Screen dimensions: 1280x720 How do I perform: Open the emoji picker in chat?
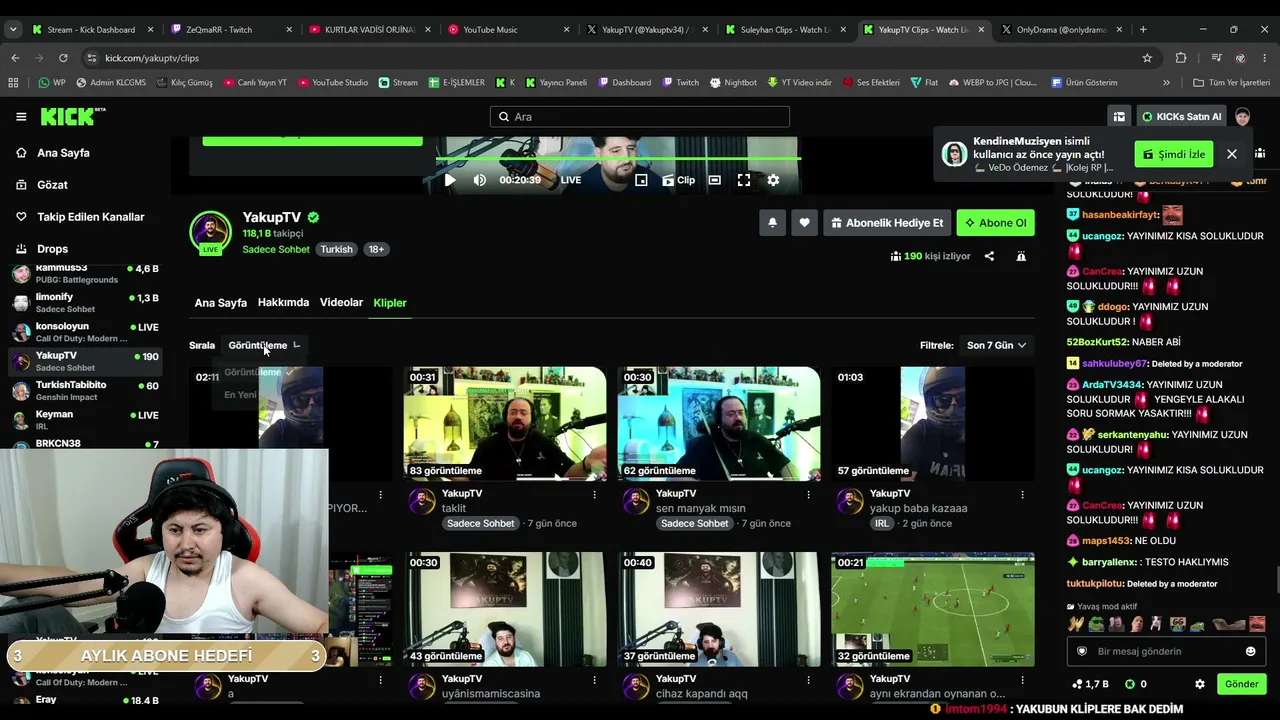tap(1250, 651)
